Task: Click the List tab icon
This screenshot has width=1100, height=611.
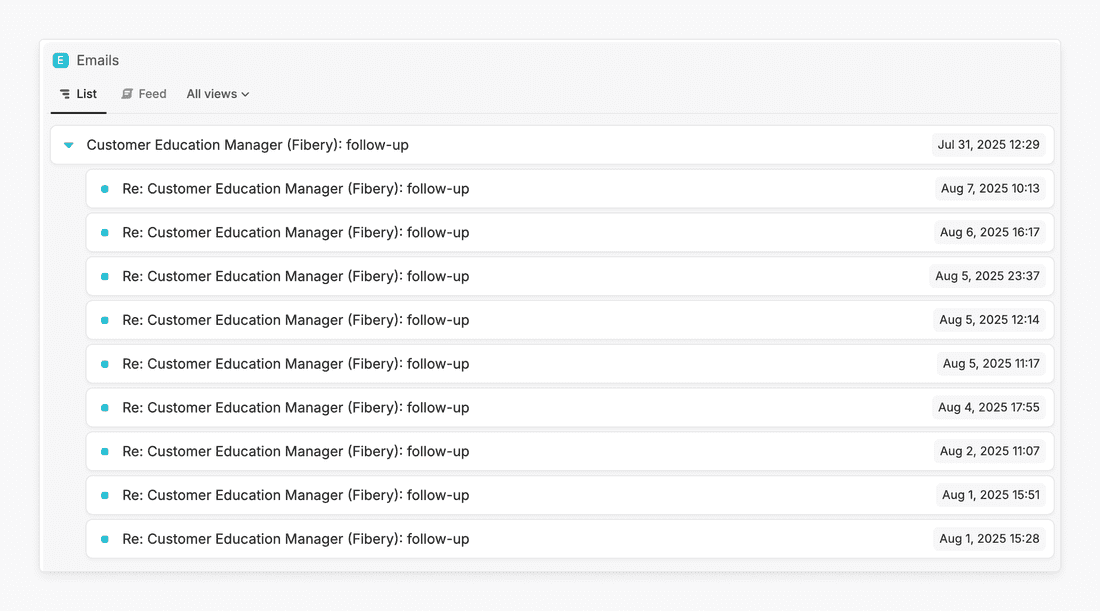Action: pos(65,94)
